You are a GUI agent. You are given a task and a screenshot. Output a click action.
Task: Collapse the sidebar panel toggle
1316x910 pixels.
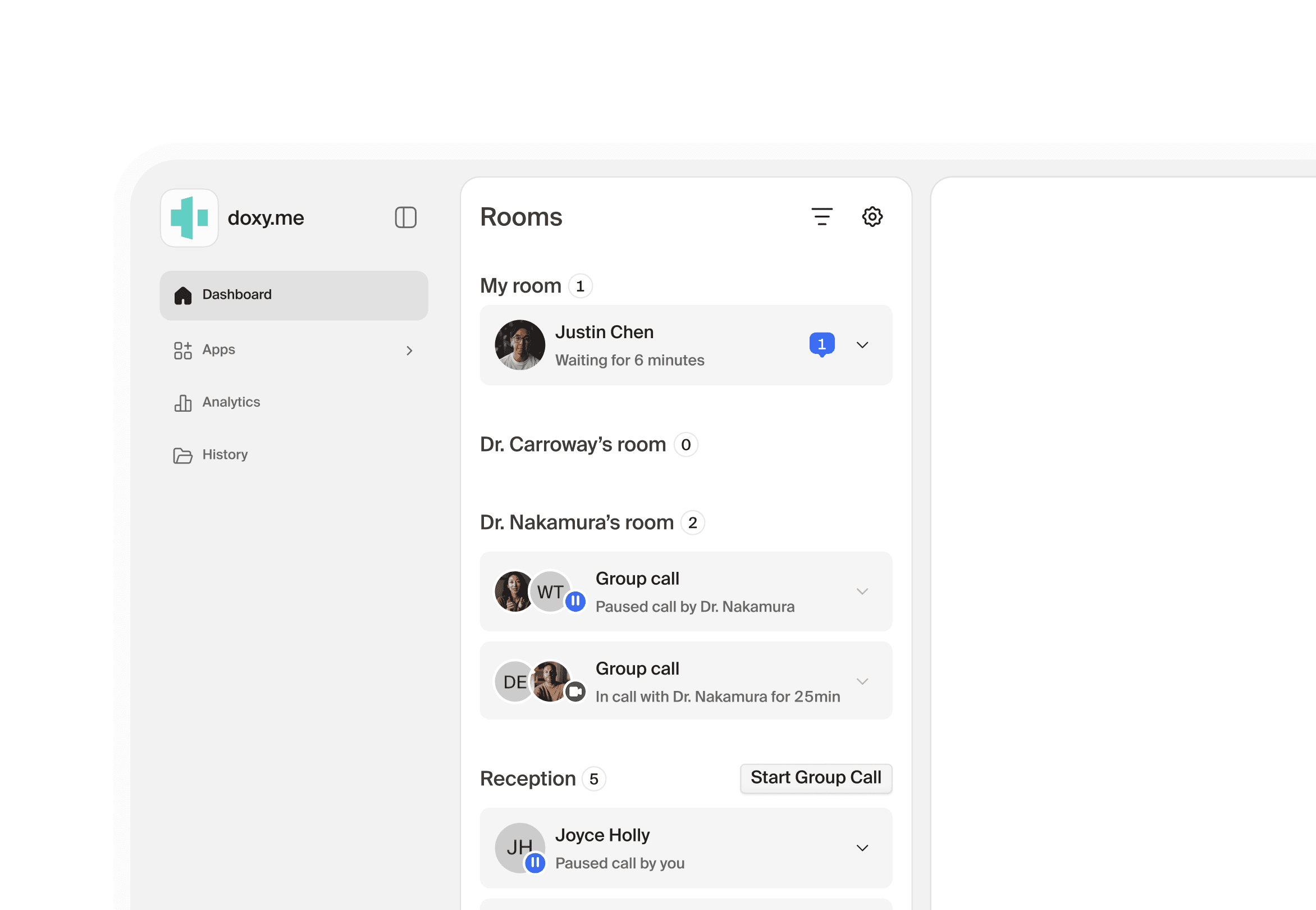[406, 217]
